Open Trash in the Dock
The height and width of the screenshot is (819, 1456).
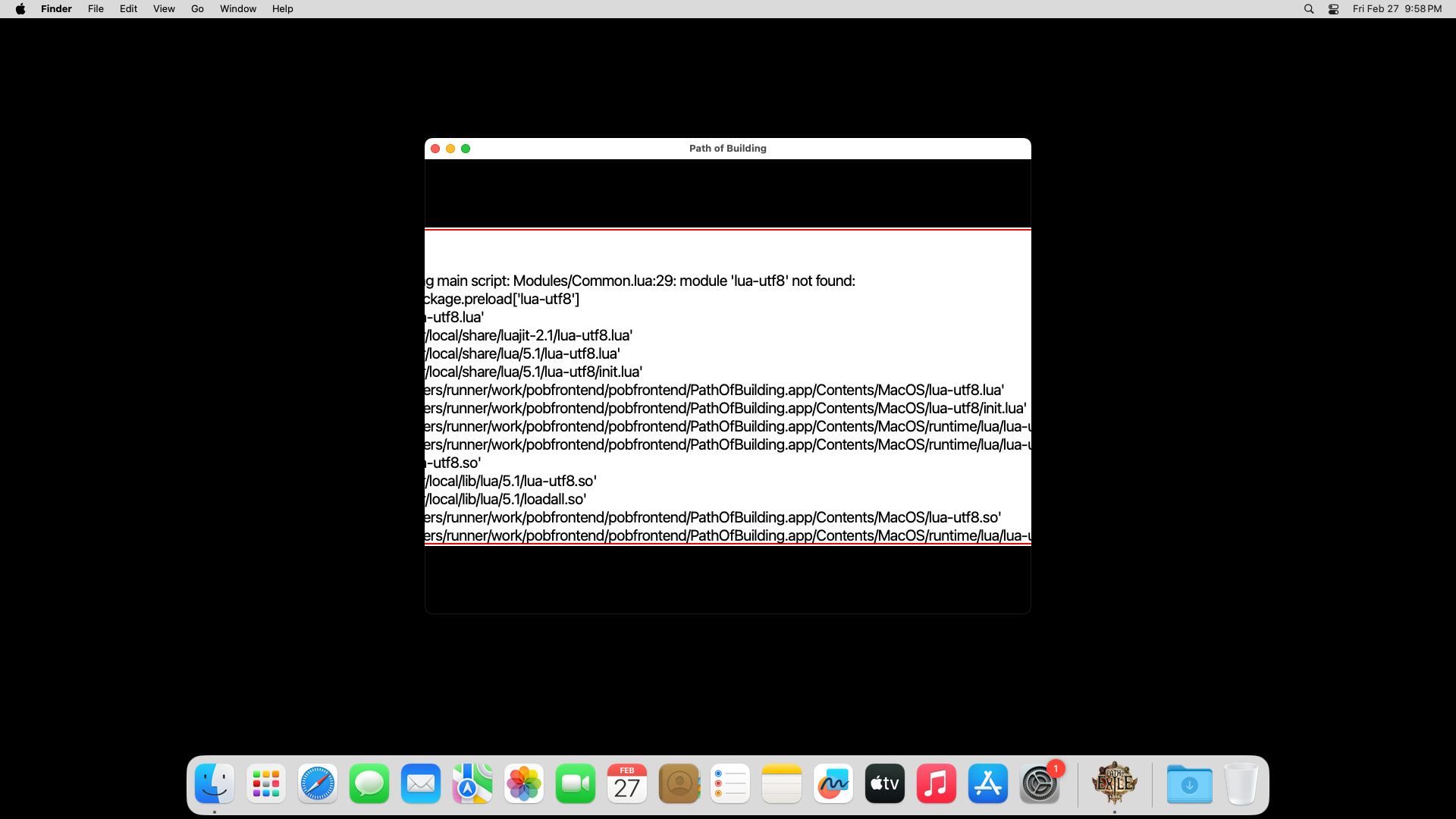click(x=1241, y=783)
